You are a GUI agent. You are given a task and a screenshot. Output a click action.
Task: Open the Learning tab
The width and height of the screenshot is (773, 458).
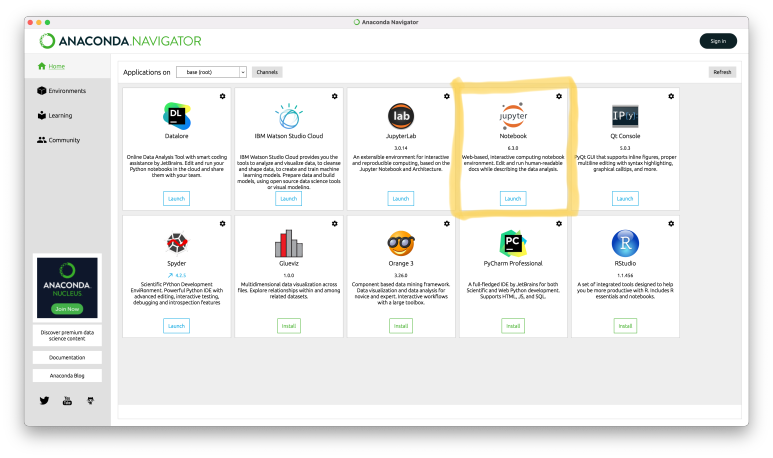coord(55,115)
